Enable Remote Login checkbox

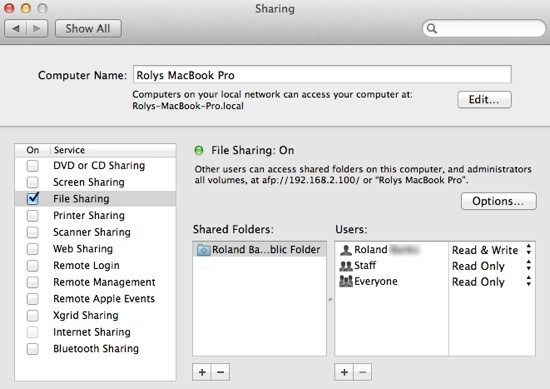click(33, 266)
